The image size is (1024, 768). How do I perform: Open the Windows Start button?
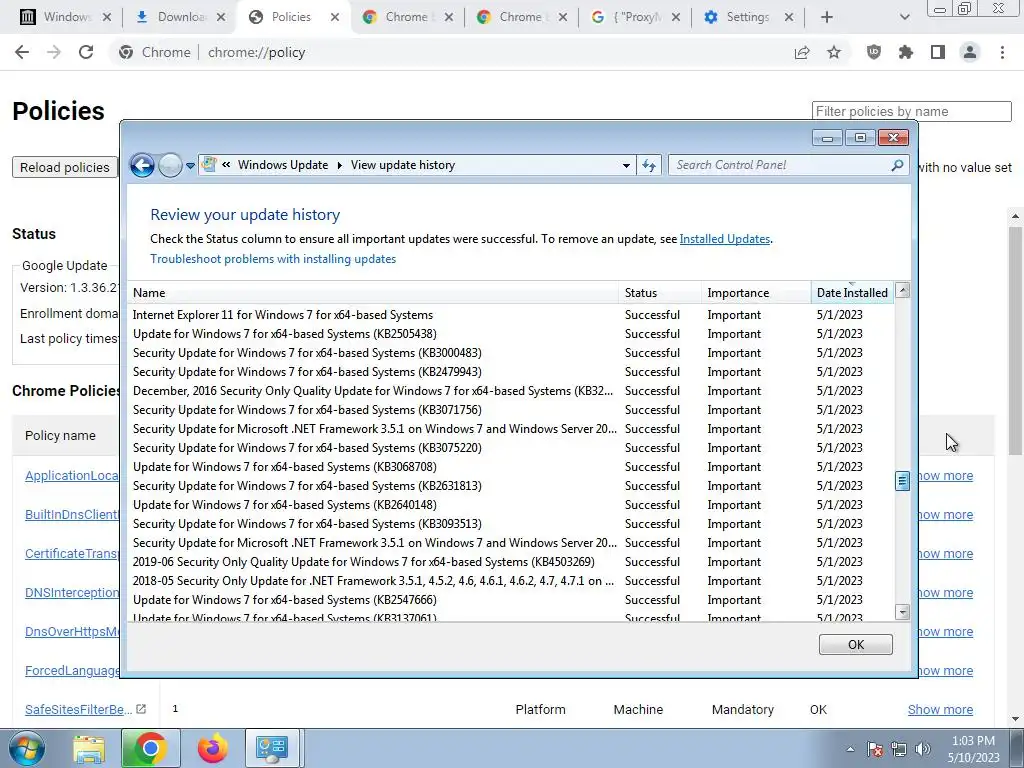26,748
